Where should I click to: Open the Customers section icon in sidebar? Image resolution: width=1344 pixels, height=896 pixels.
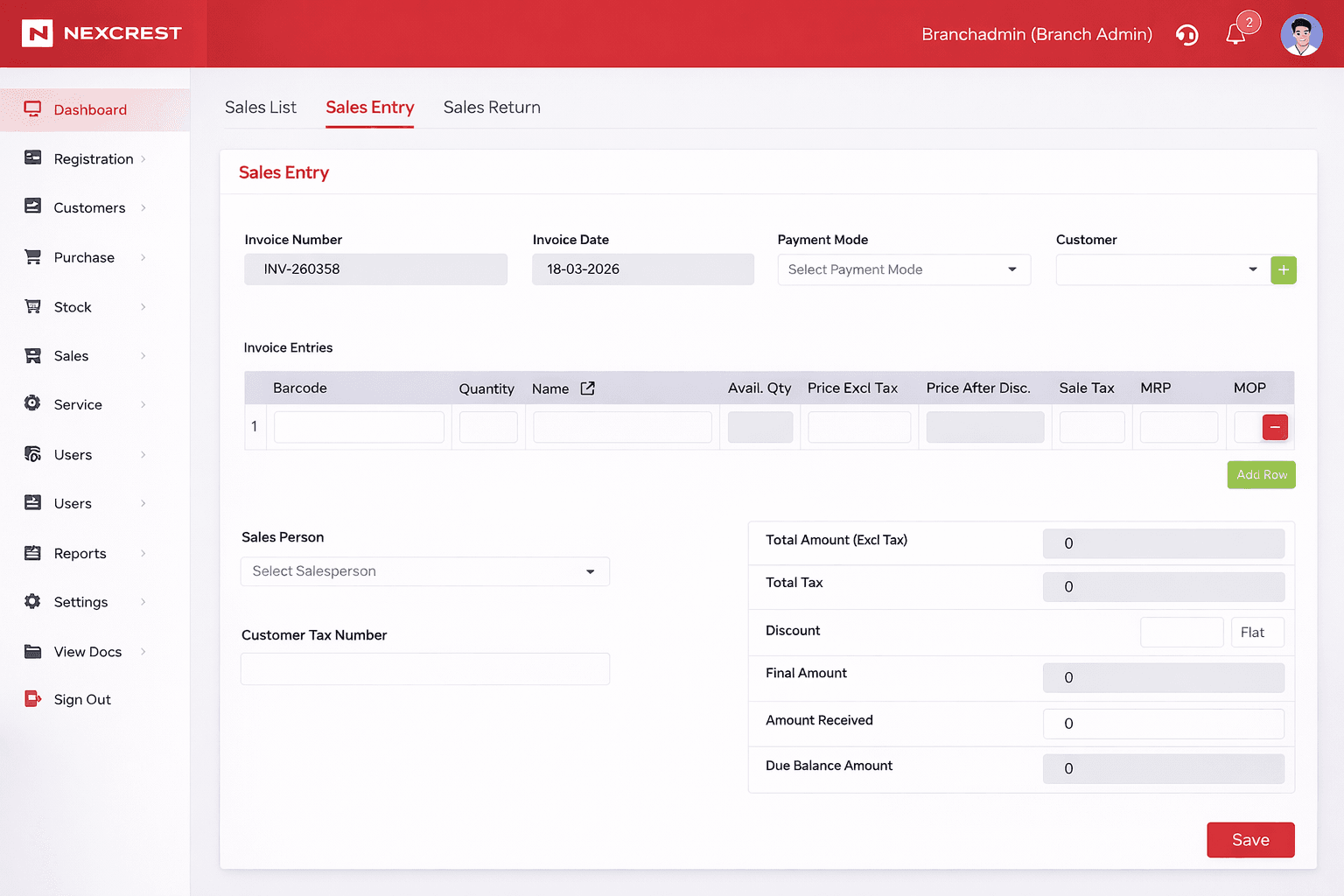[32, 207]
